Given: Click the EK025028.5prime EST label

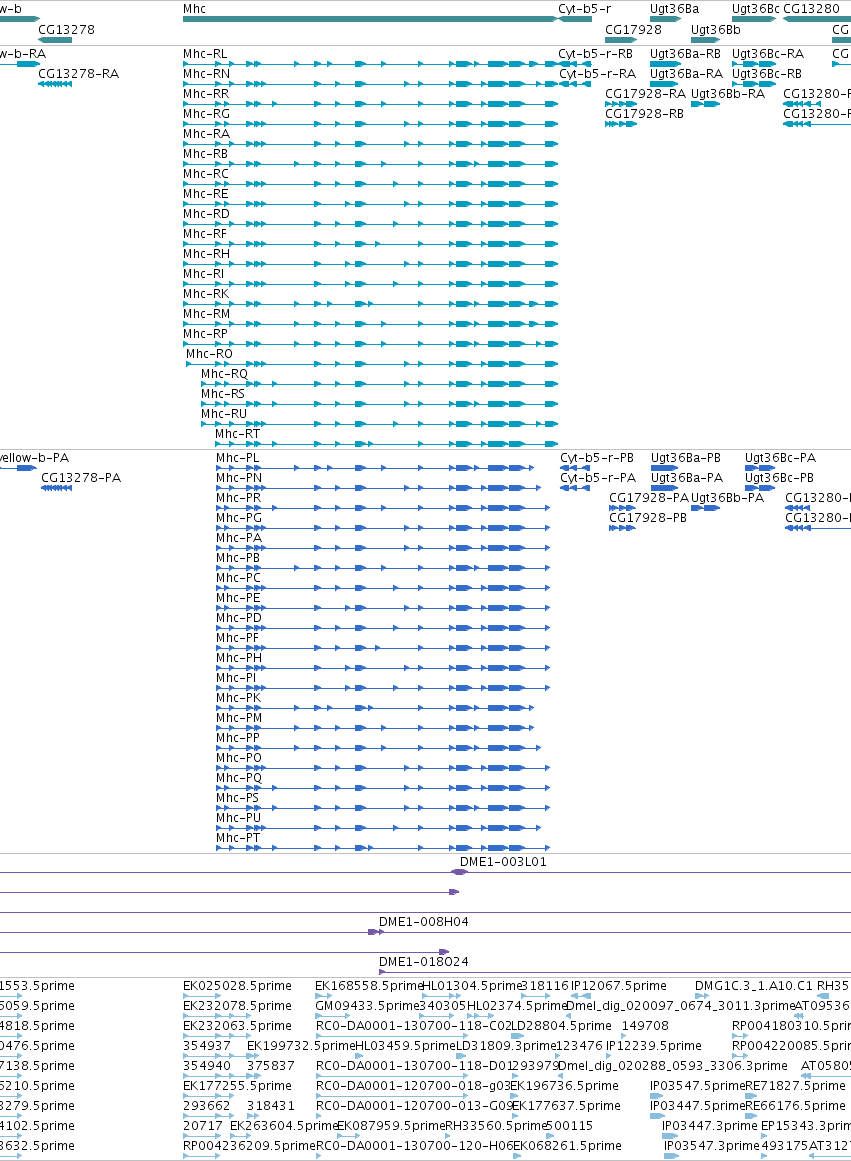Looking at the screenshot, I should pyautogui.click(x=237, y=986).
